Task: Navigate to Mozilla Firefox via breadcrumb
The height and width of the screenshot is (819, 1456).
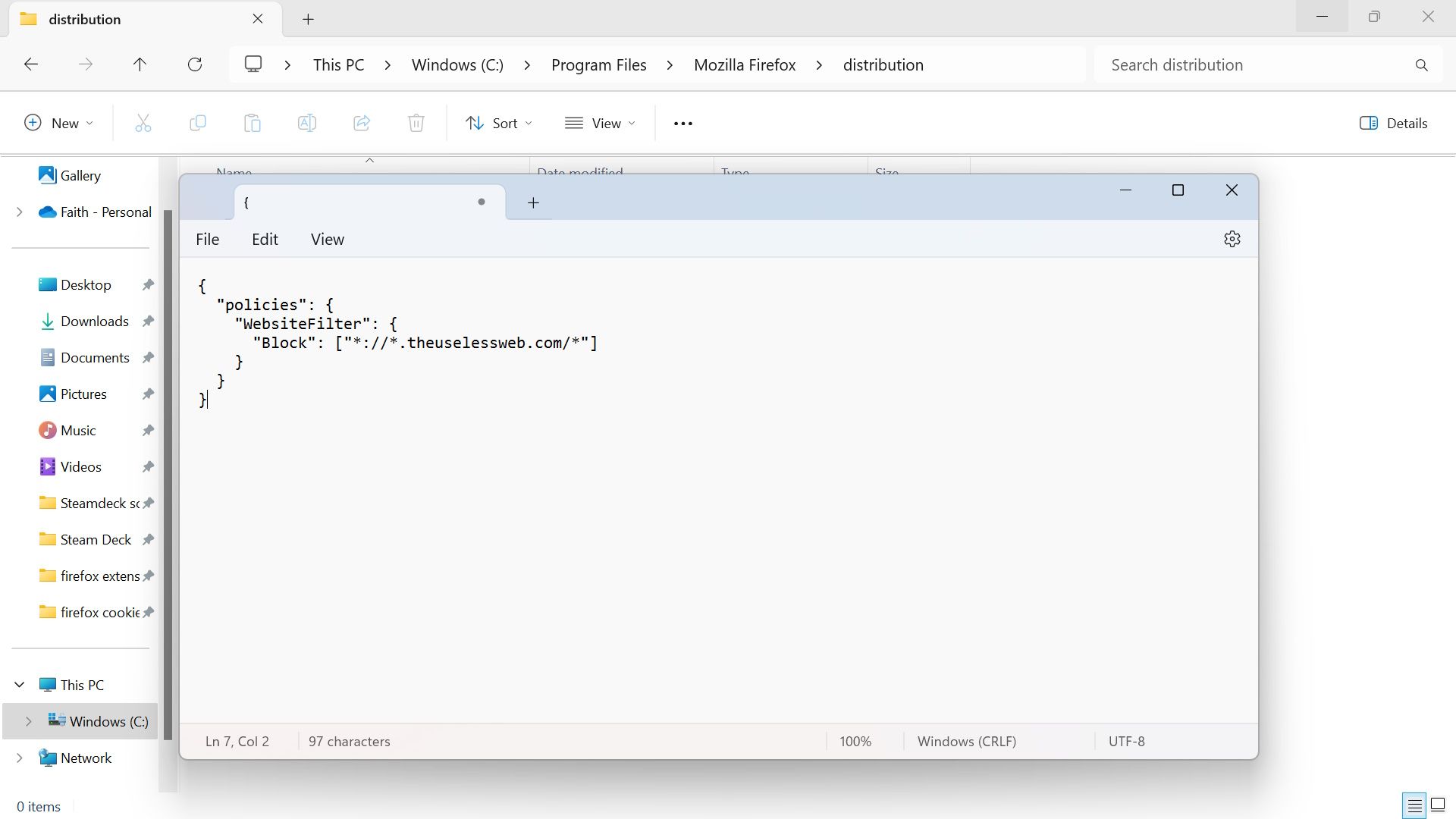Action: (x=744, y=64)
